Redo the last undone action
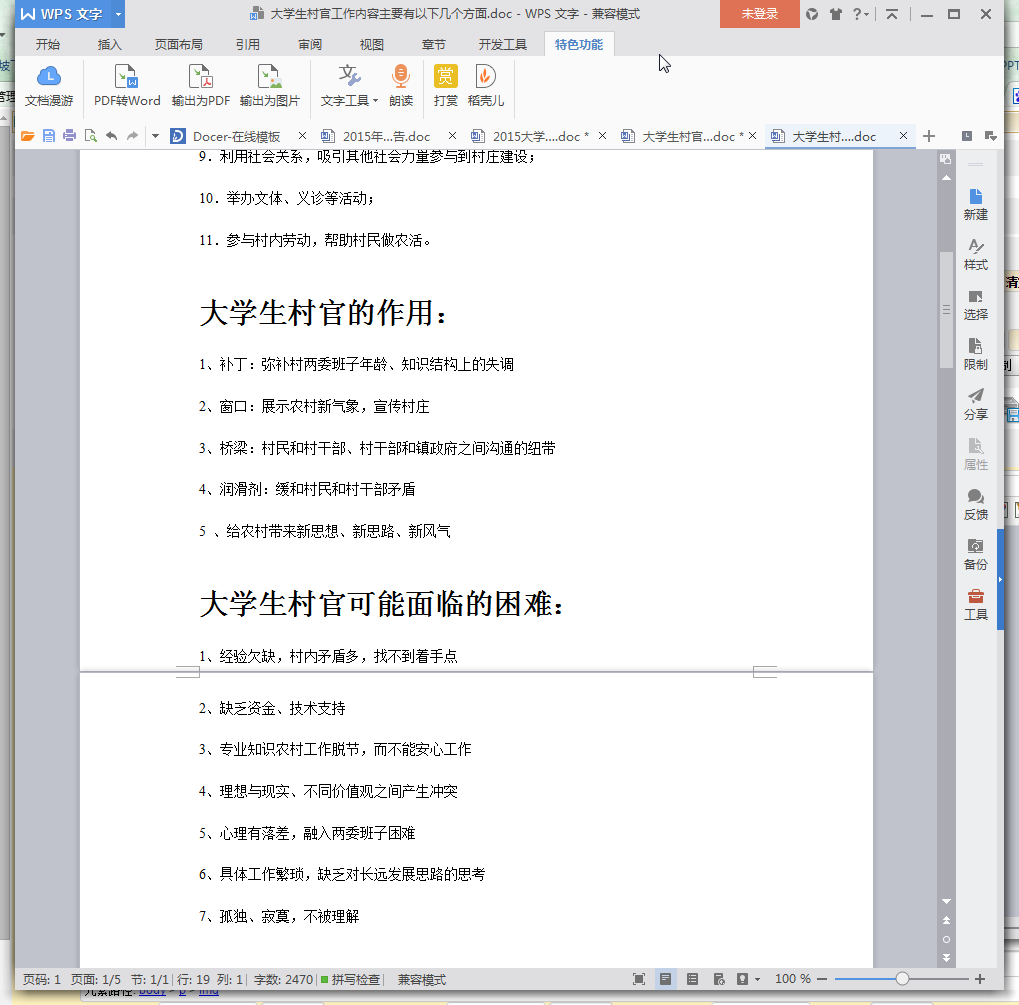1019x1005 pixels. click(x=133, y=136)
